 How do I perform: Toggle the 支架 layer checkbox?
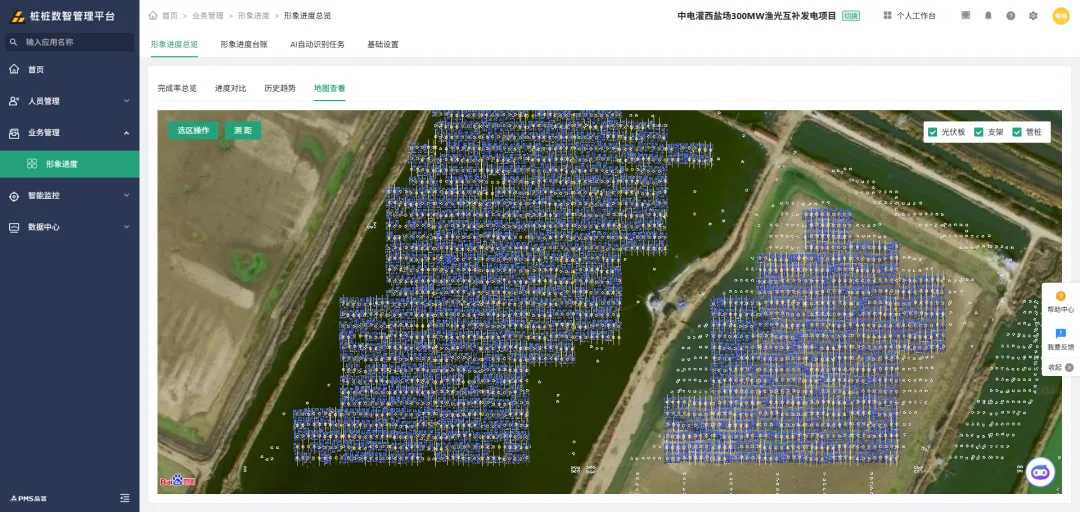978,132
